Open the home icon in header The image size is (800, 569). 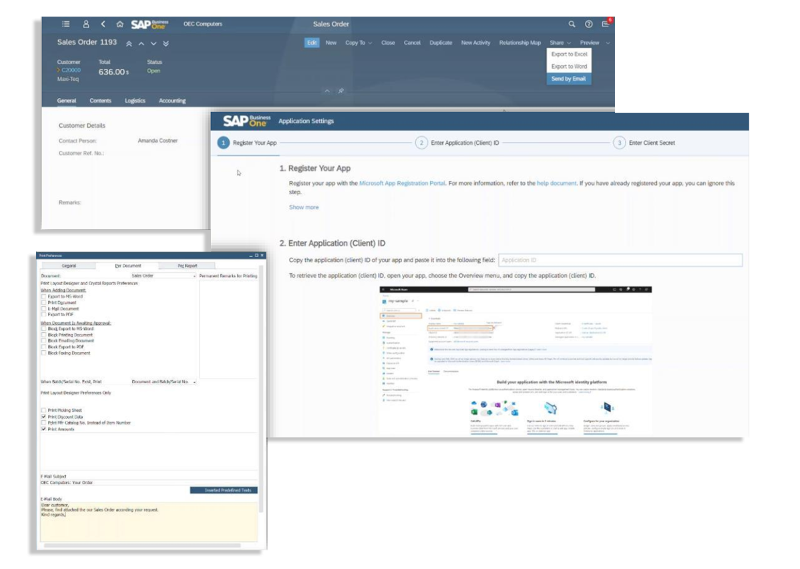click(x=120, y=23)
